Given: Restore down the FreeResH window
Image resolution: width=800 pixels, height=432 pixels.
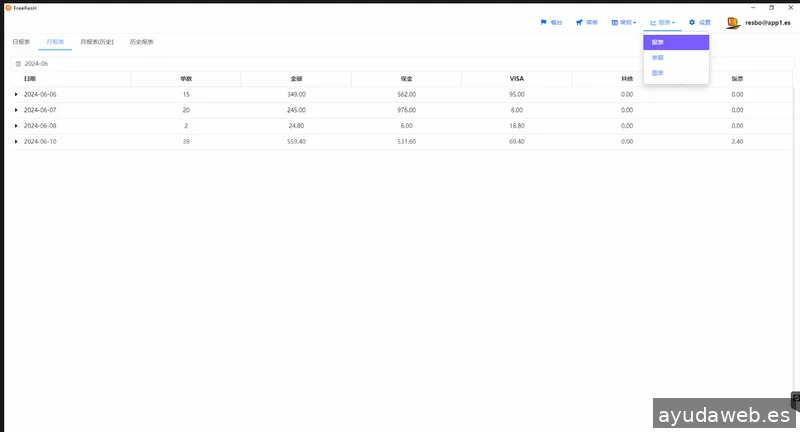Looking at the screenshot, I should point(771,8).
